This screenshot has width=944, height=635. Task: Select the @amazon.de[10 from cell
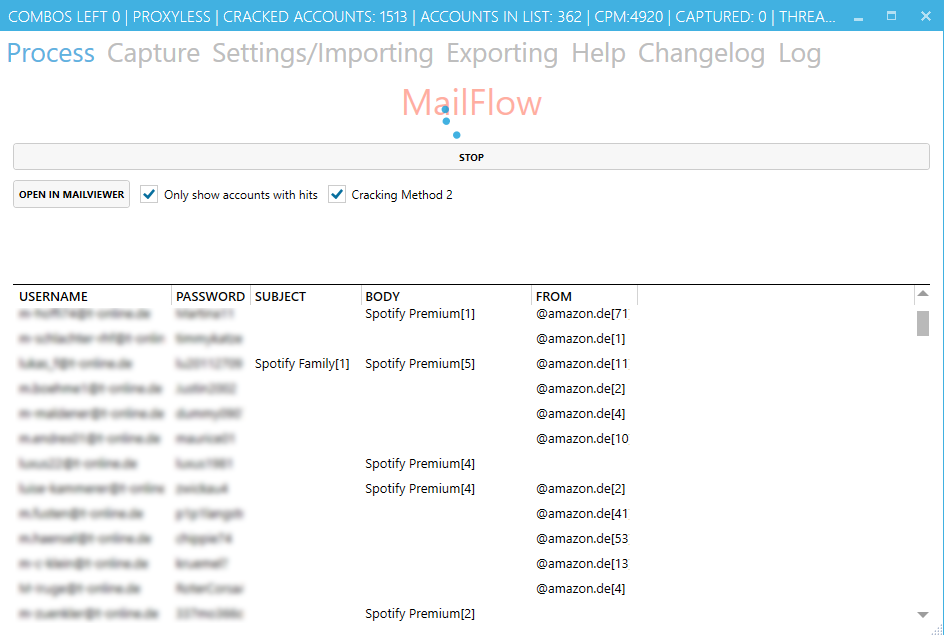point(582,439)
